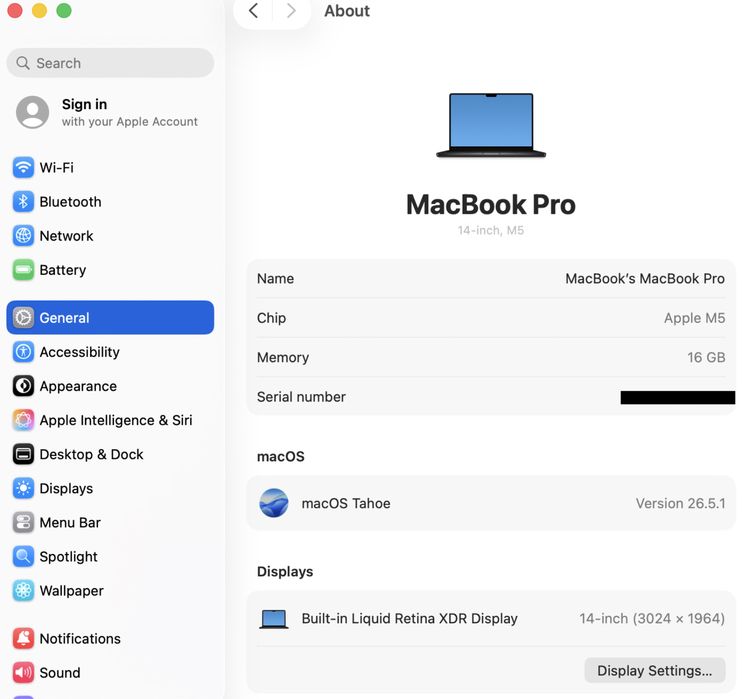The height and width of the screenshot is (699, 743).
Task: Click the computer name MacBook's MacBook Pro
Action: pyautogui.click(x=645, y=278)
